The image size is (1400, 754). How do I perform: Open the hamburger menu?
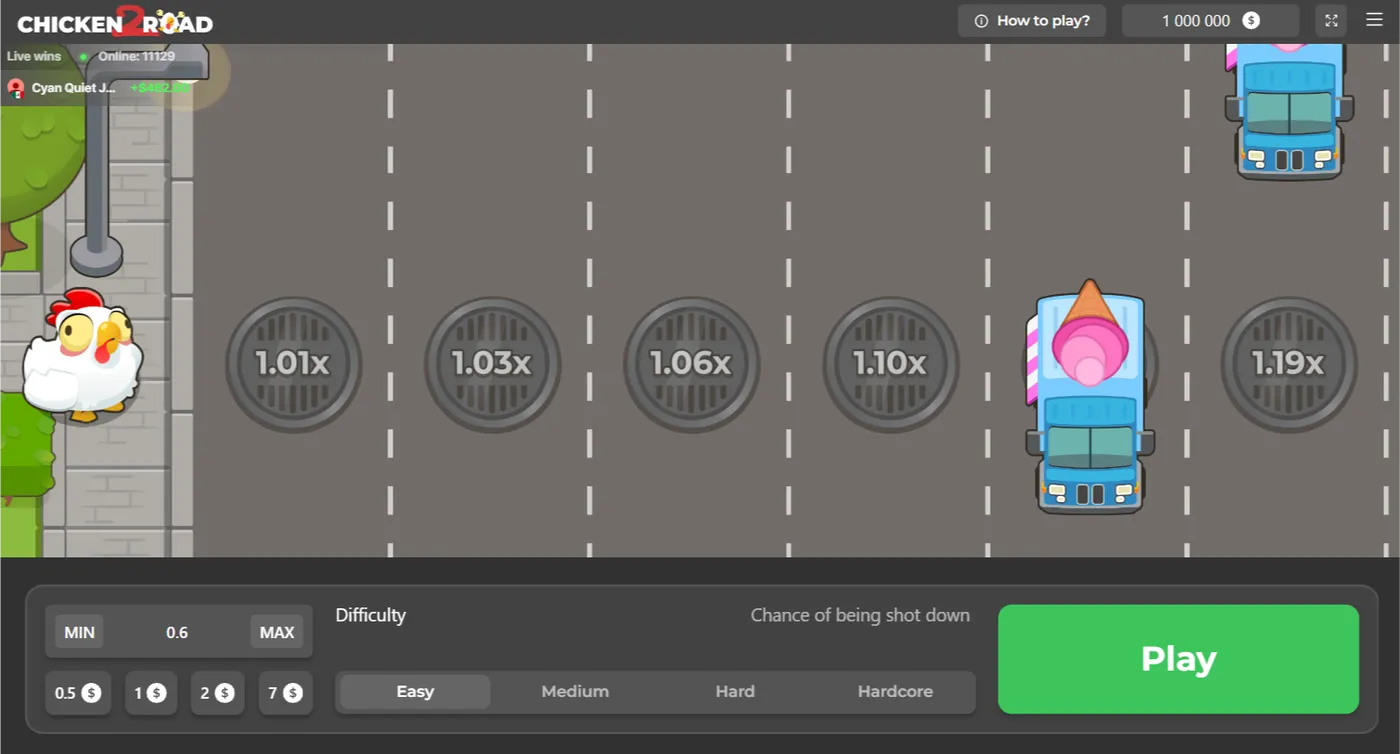click(1374, 20)
